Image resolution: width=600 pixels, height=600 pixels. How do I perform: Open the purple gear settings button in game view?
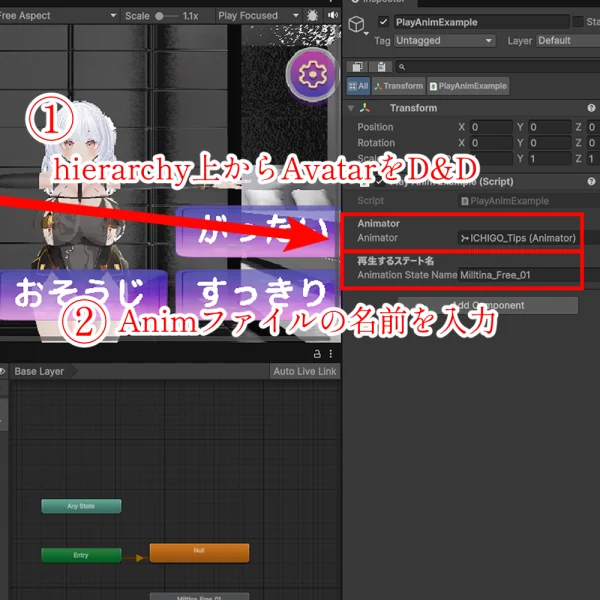[312, 74]
